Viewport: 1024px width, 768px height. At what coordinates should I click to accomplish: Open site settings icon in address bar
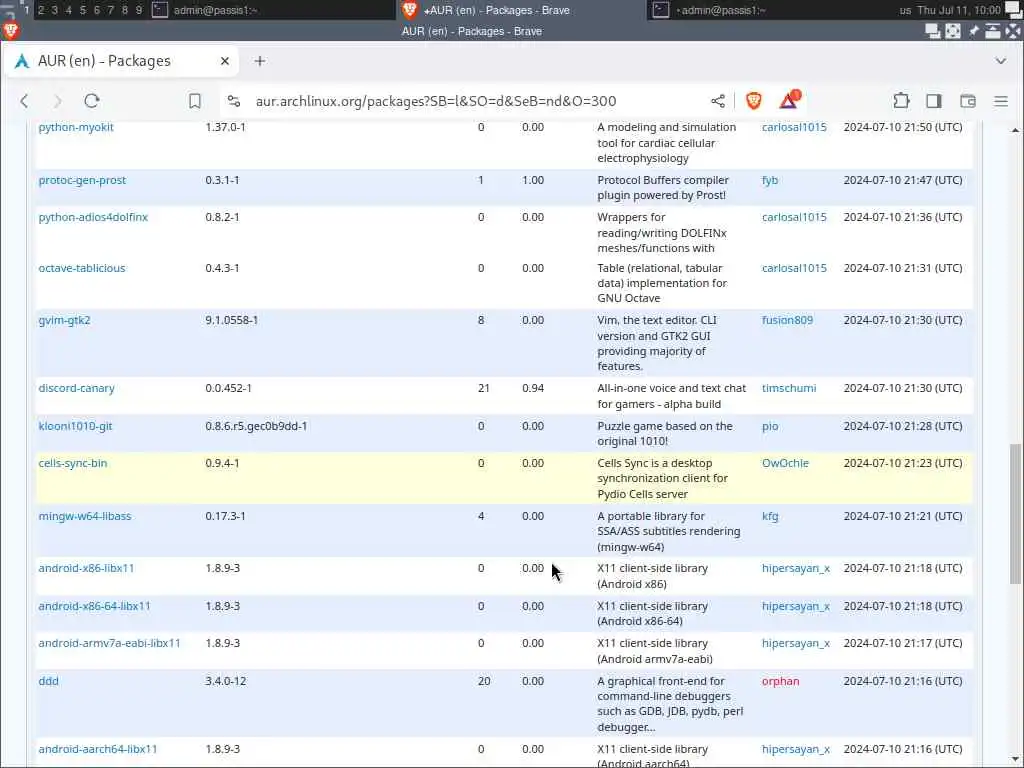[x=234, y=101]
